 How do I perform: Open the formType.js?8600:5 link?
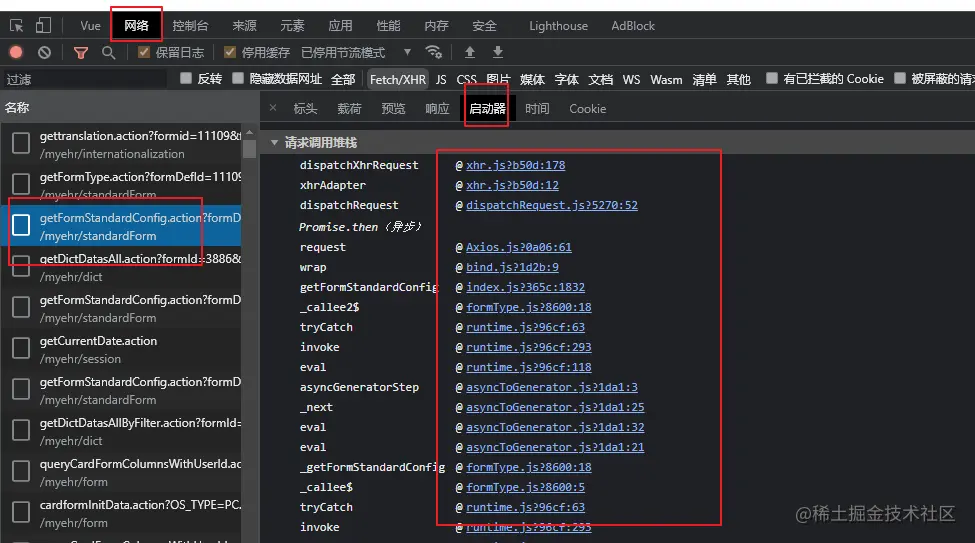pos(525,488)
